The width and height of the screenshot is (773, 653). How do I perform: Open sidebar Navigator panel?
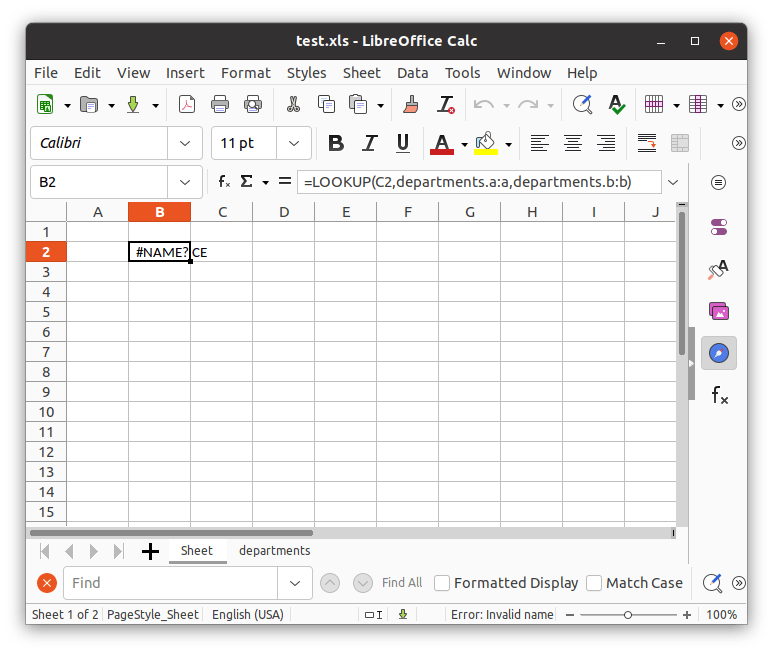[719, 353]
